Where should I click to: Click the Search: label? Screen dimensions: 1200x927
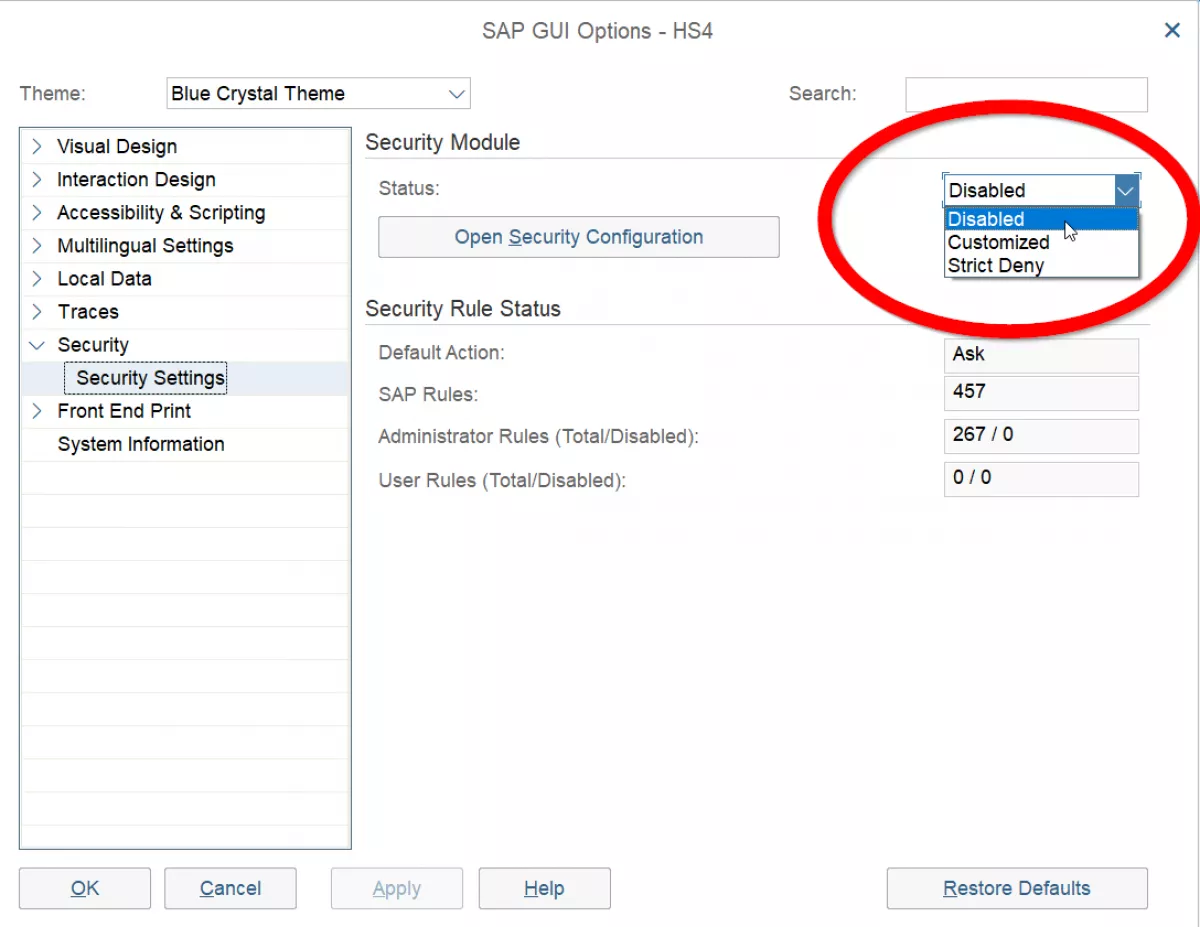(823, 94)
